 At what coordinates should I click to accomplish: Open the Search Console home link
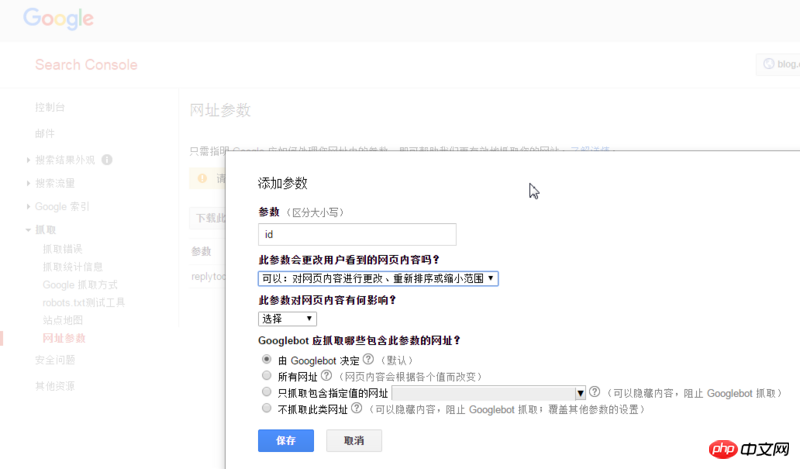(86, 65)
